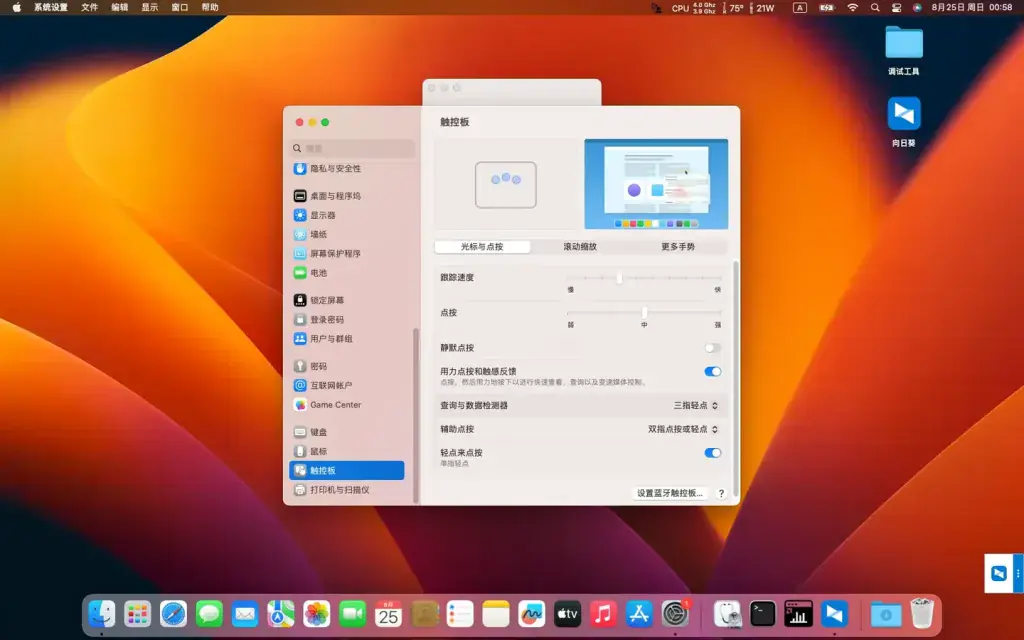
Task: Select 触控板 in the sidebar
Action: 347,470
